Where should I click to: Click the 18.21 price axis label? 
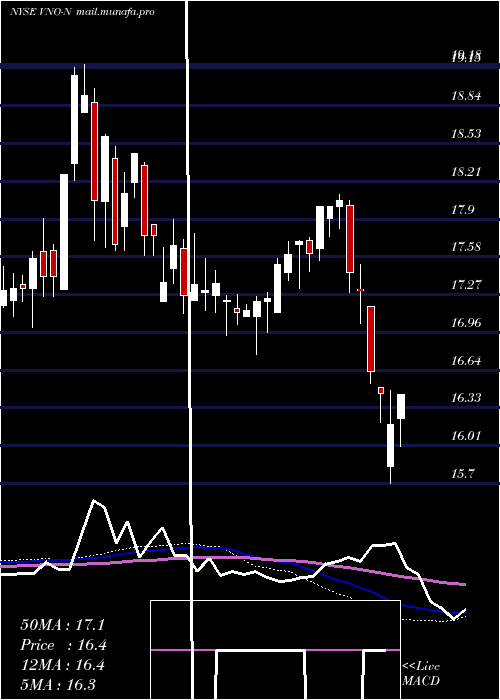pos(466,171)
